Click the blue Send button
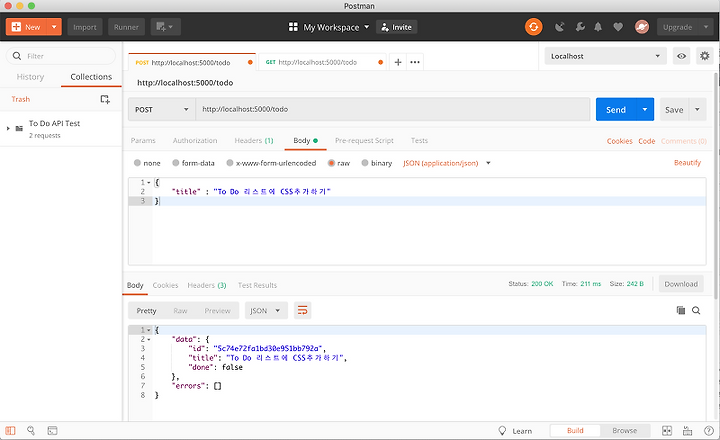 click(616, 109)
